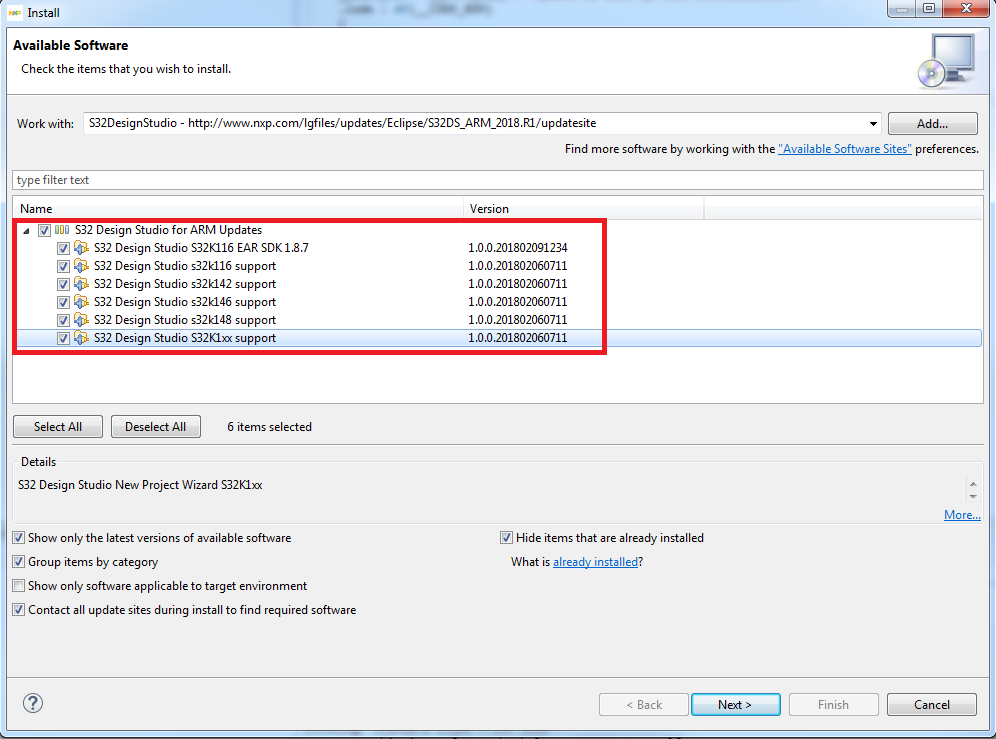Open the Available Software Sites preferences link
996x739 pixels.
tap(845, 149)
